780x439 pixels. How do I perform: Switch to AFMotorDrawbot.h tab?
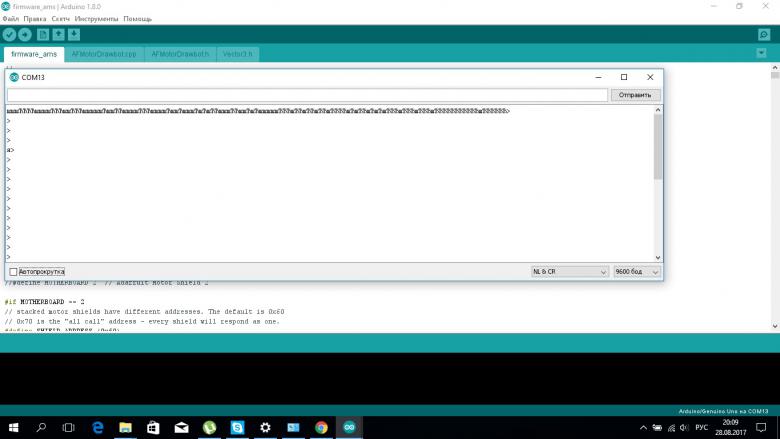(180, 54)
